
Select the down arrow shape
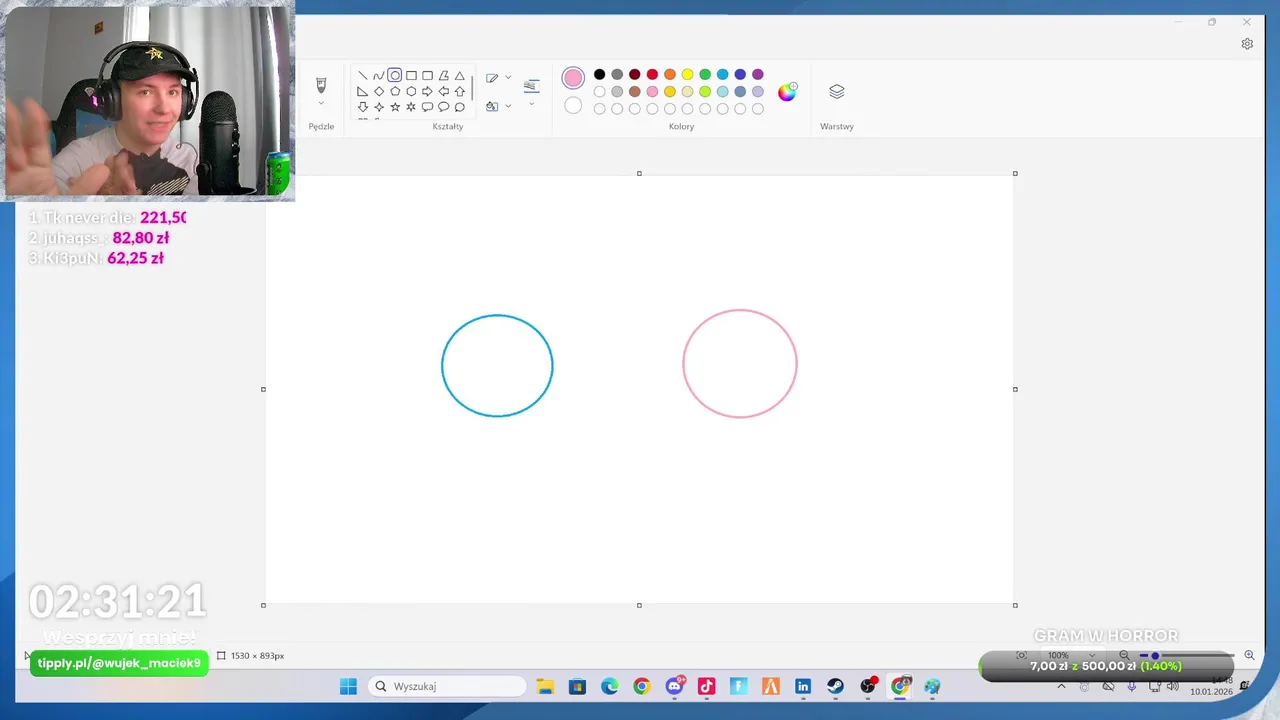pyautogui.click(x=363, y=107)
